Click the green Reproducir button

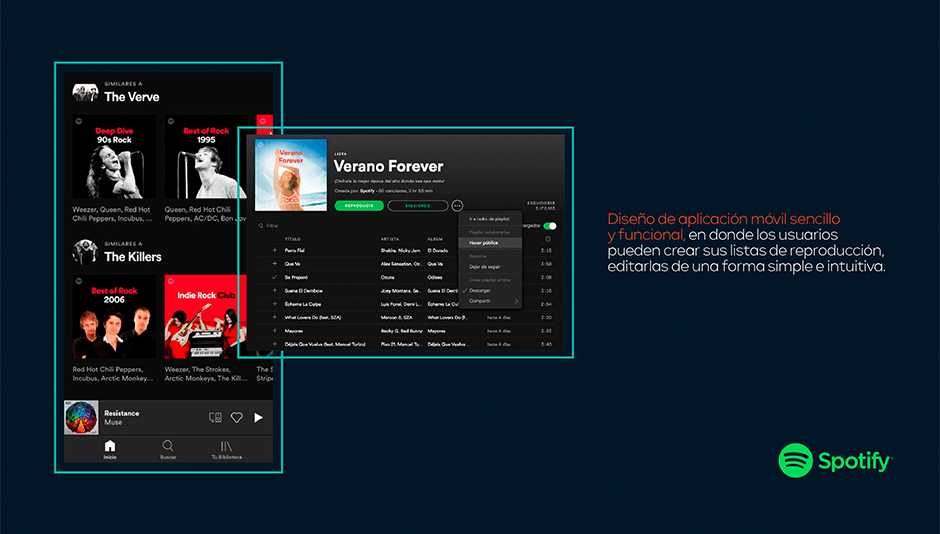[x=359, y=206]
